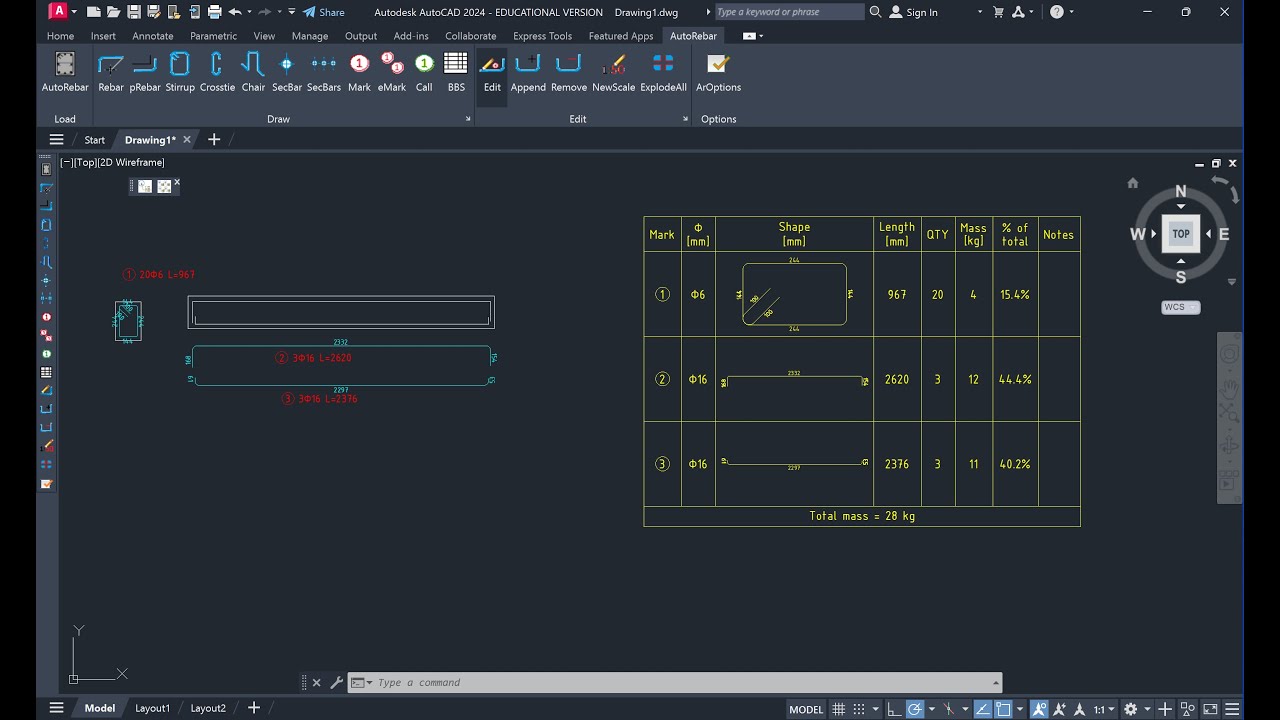Expand the Sign In dropdown
This screenshot has height=720, width=1280.
click(x=980, y=12)
